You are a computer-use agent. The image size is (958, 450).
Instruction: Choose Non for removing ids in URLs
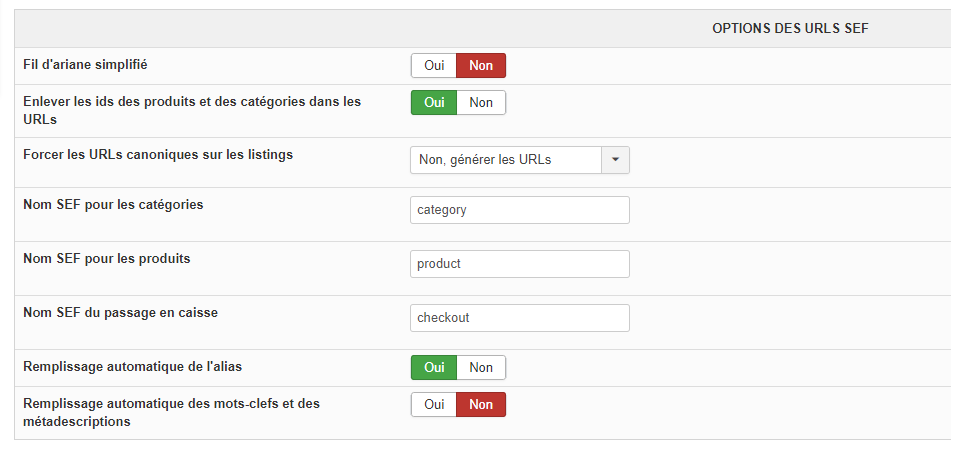click(481, 103)
